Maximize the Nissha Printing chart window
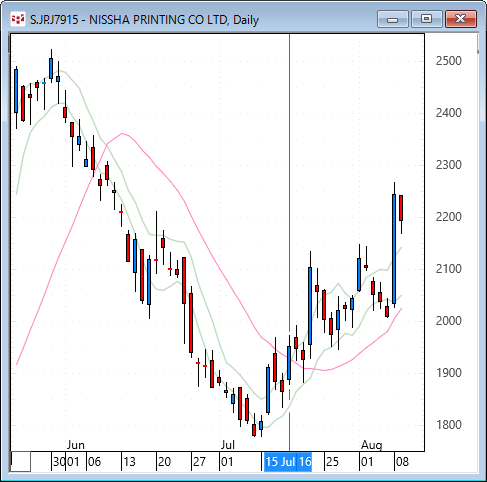Viewport: 487px width, 482px height. tap(427, 19)
